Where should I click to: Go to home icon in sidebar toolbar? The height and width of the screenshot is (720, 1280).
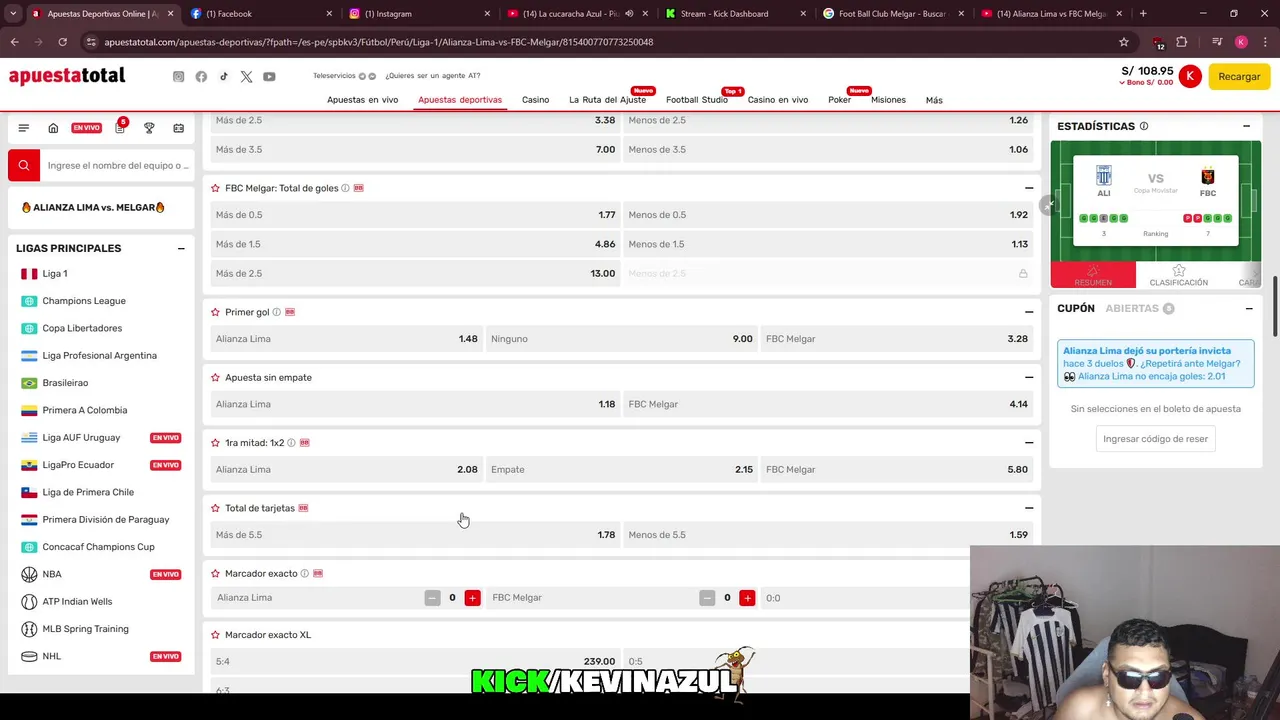coord(53,128)
